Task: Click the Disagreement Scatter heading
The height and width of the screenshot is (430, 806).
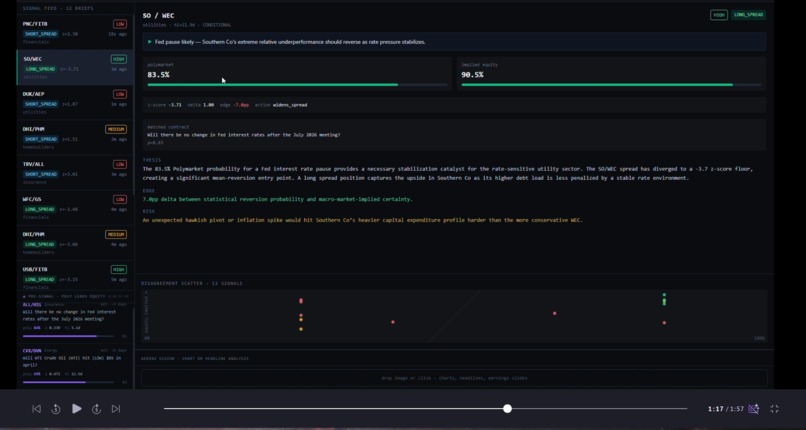Action: (x=192, y=284)
